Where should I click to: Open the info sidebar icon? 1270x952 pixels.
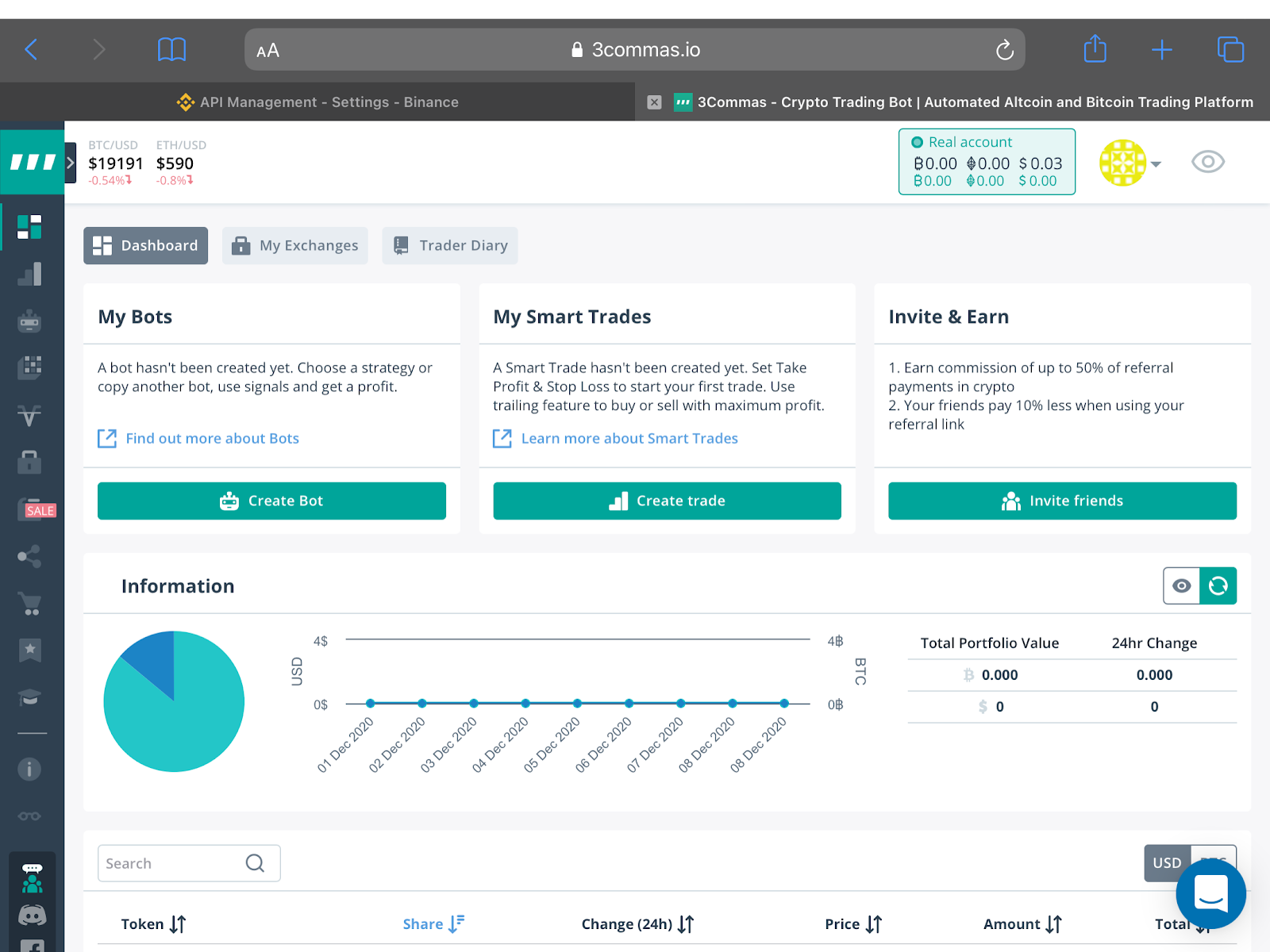(29, 769)
